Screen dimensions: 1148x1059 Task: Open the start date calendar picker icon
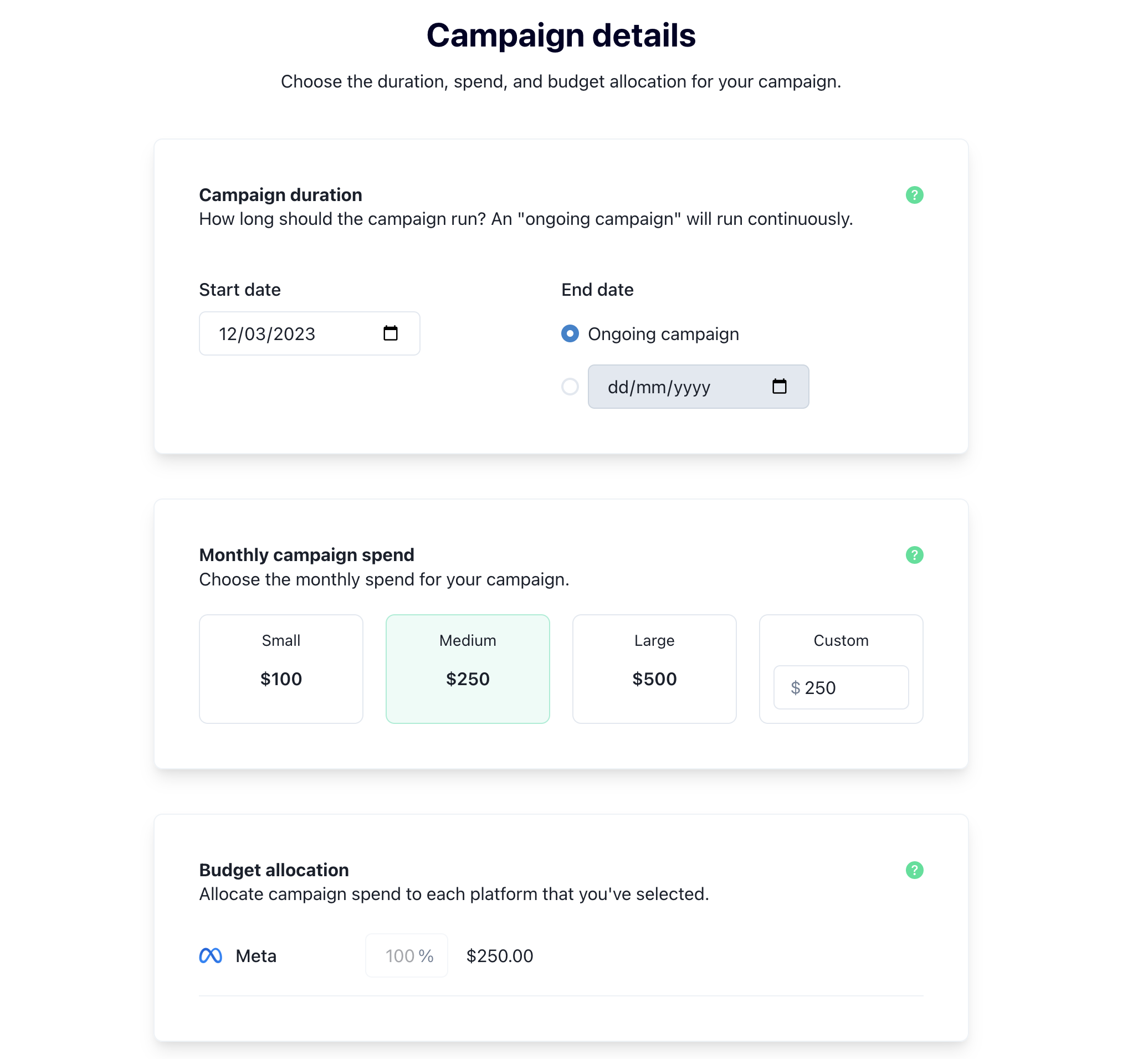click(x=390, y=333)
